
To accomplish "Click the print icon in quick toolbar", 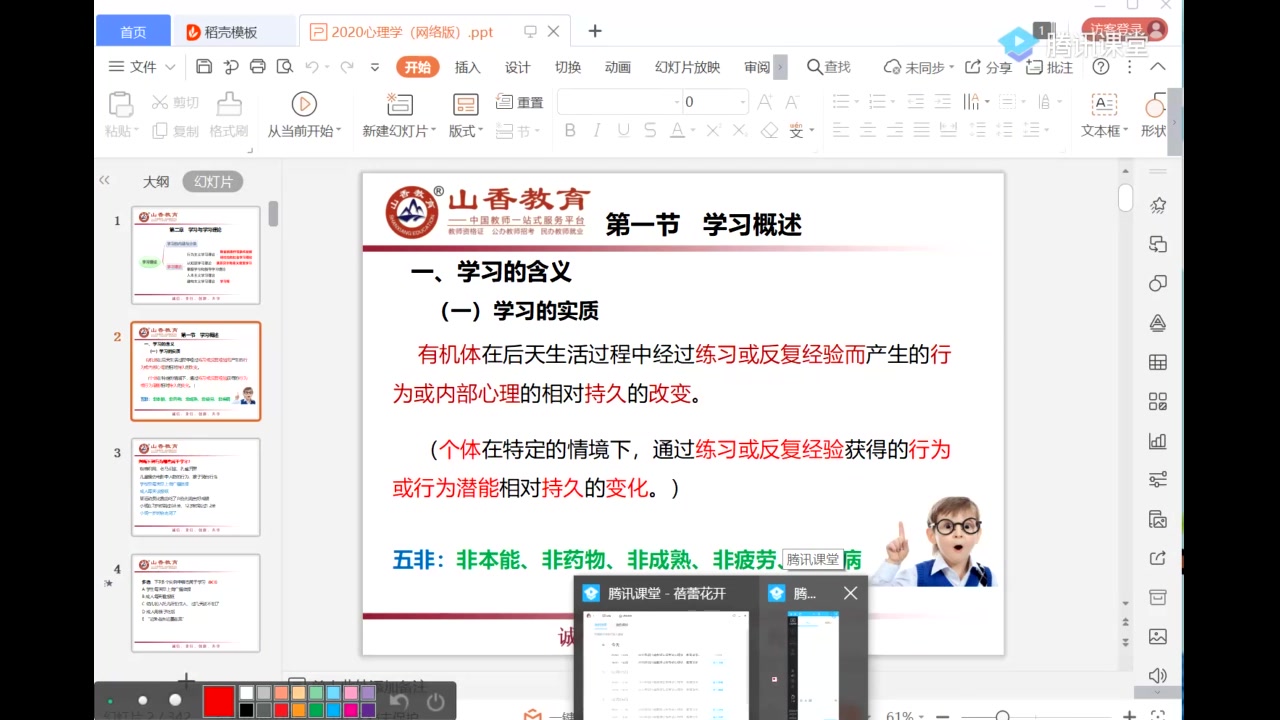I will pos(257,67).
